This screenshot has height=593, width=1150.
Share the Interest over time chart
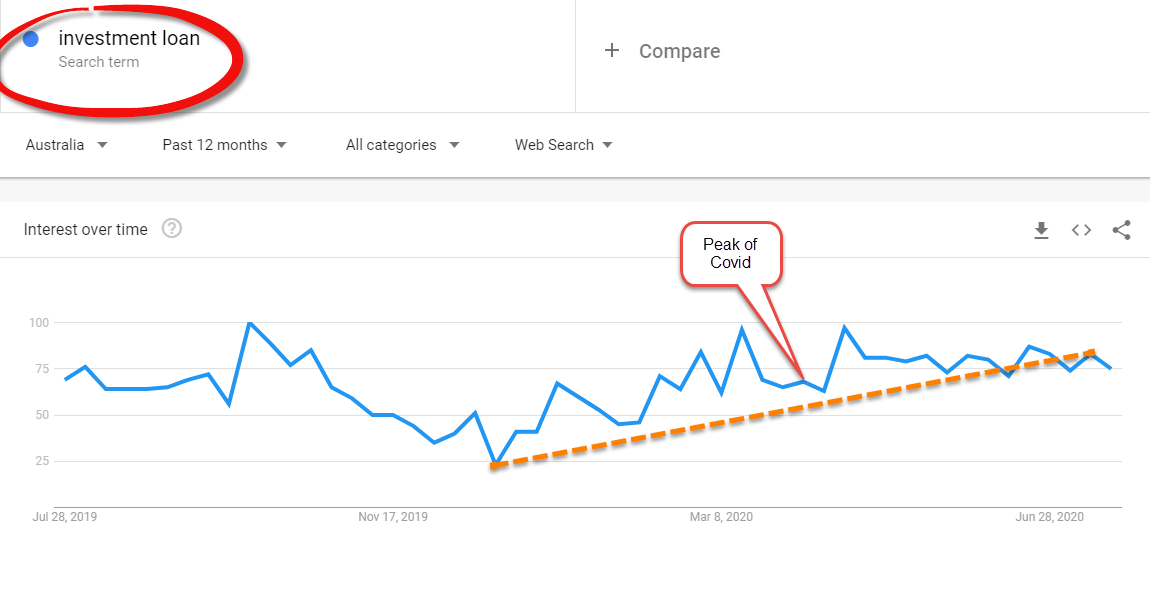click(1121, 230)
